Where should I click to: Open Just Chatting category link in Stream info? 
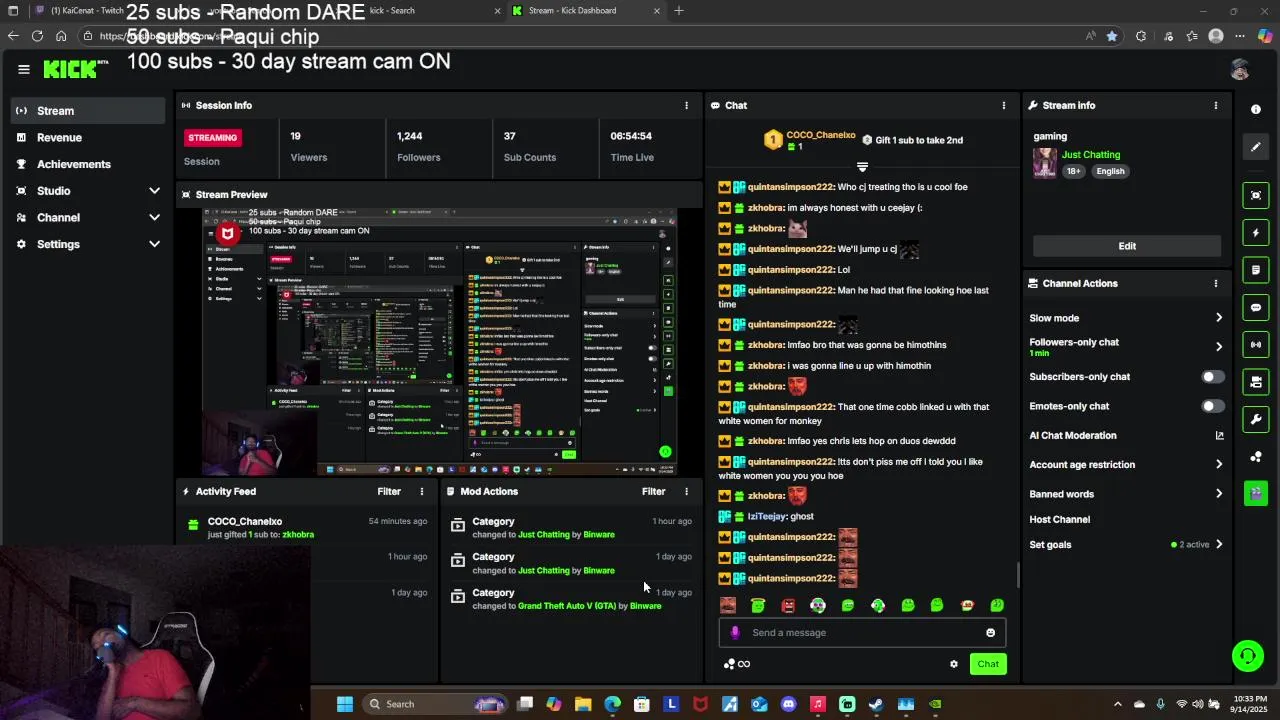click(x=1091, y=155)
